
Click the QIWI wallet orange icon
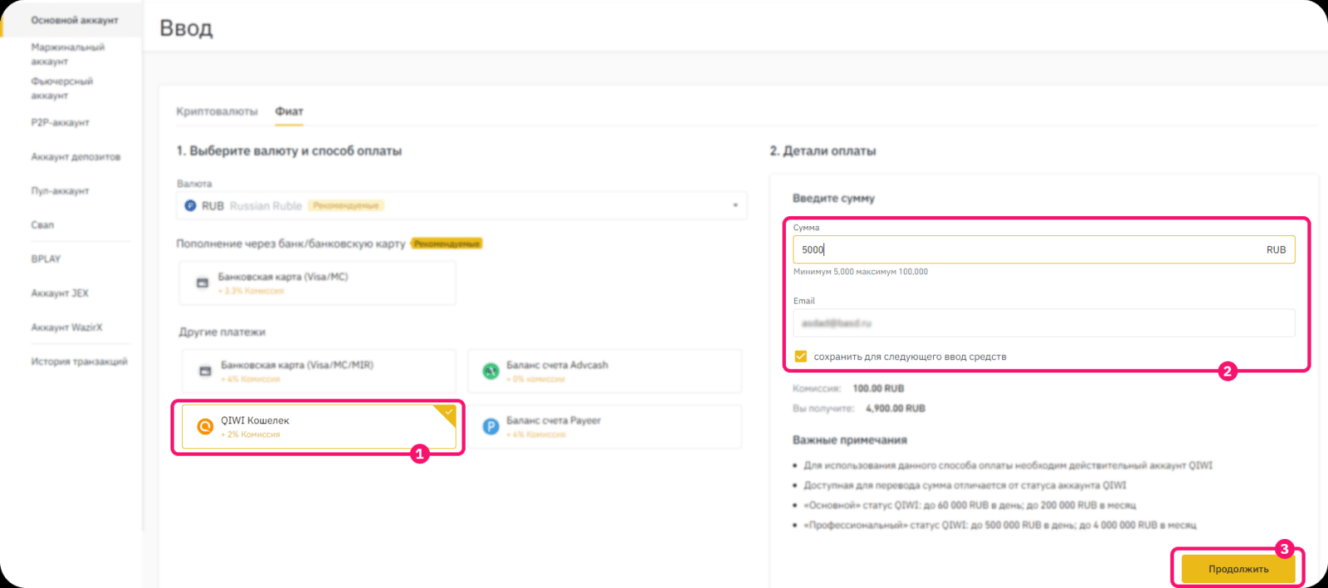pyautogui.click(x=205, y=427)
